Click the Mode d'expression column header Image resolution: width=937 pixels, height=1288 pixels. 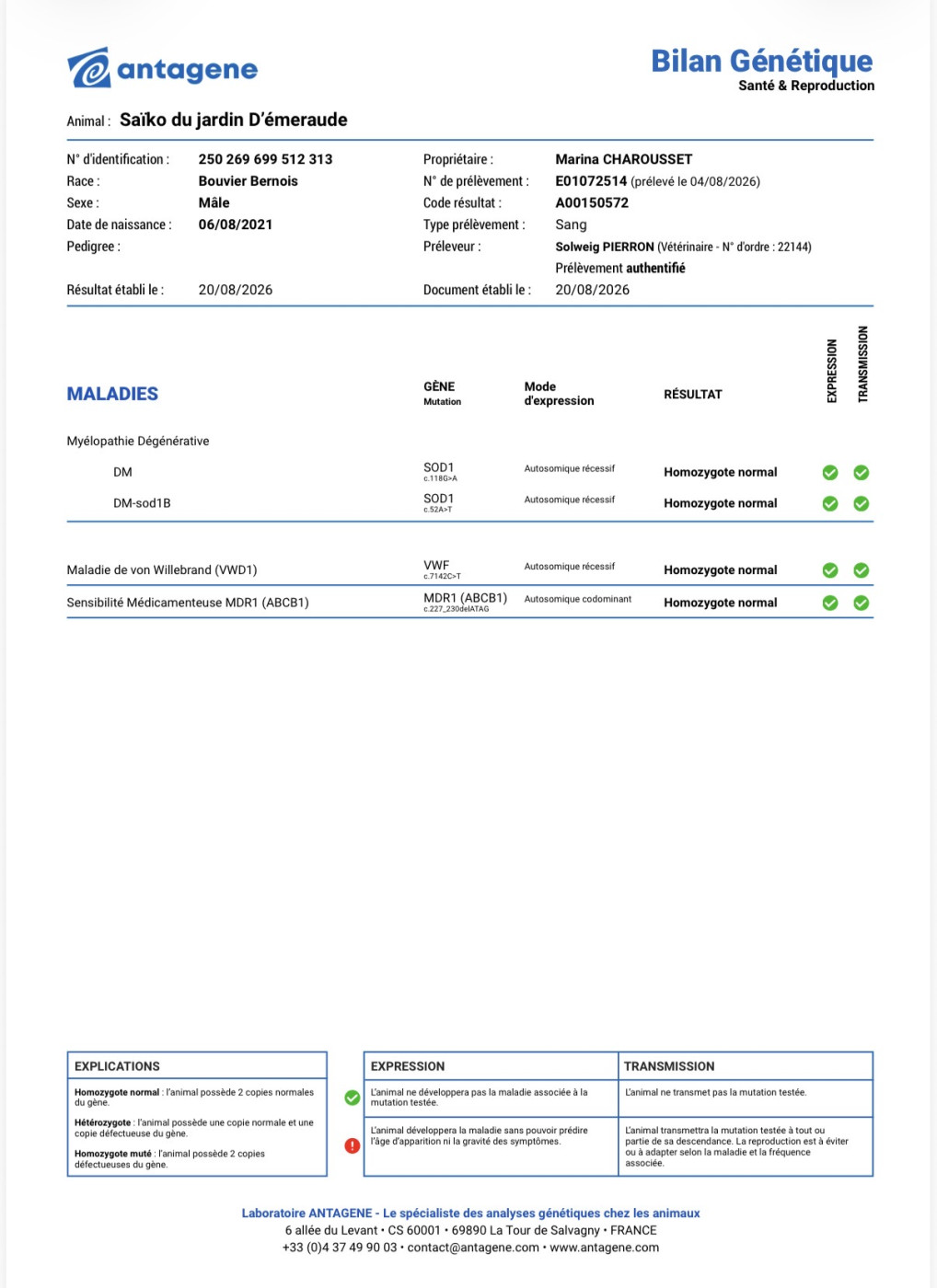click(560, 394)
